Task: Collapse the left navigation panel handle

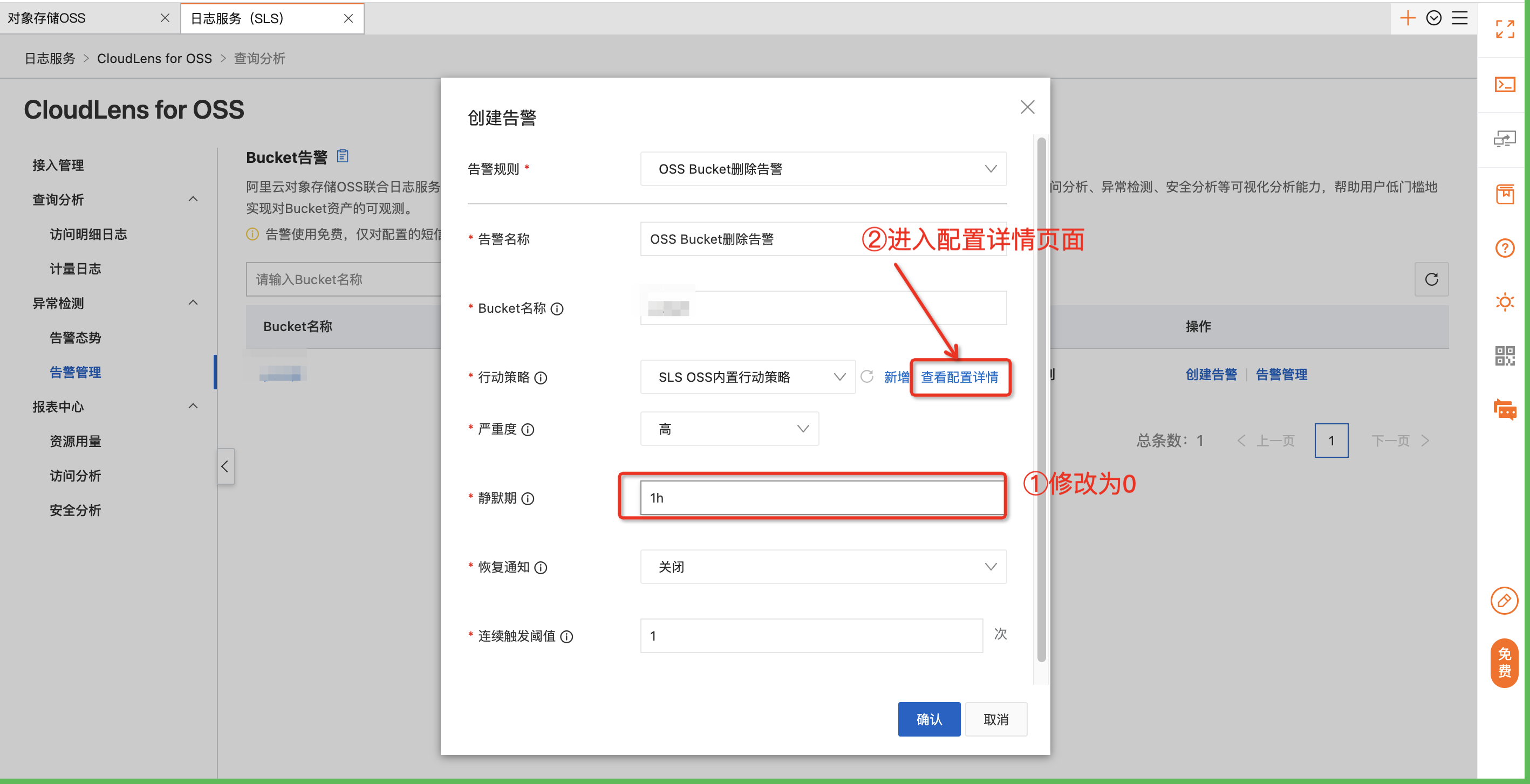Action: click(225, 466)
